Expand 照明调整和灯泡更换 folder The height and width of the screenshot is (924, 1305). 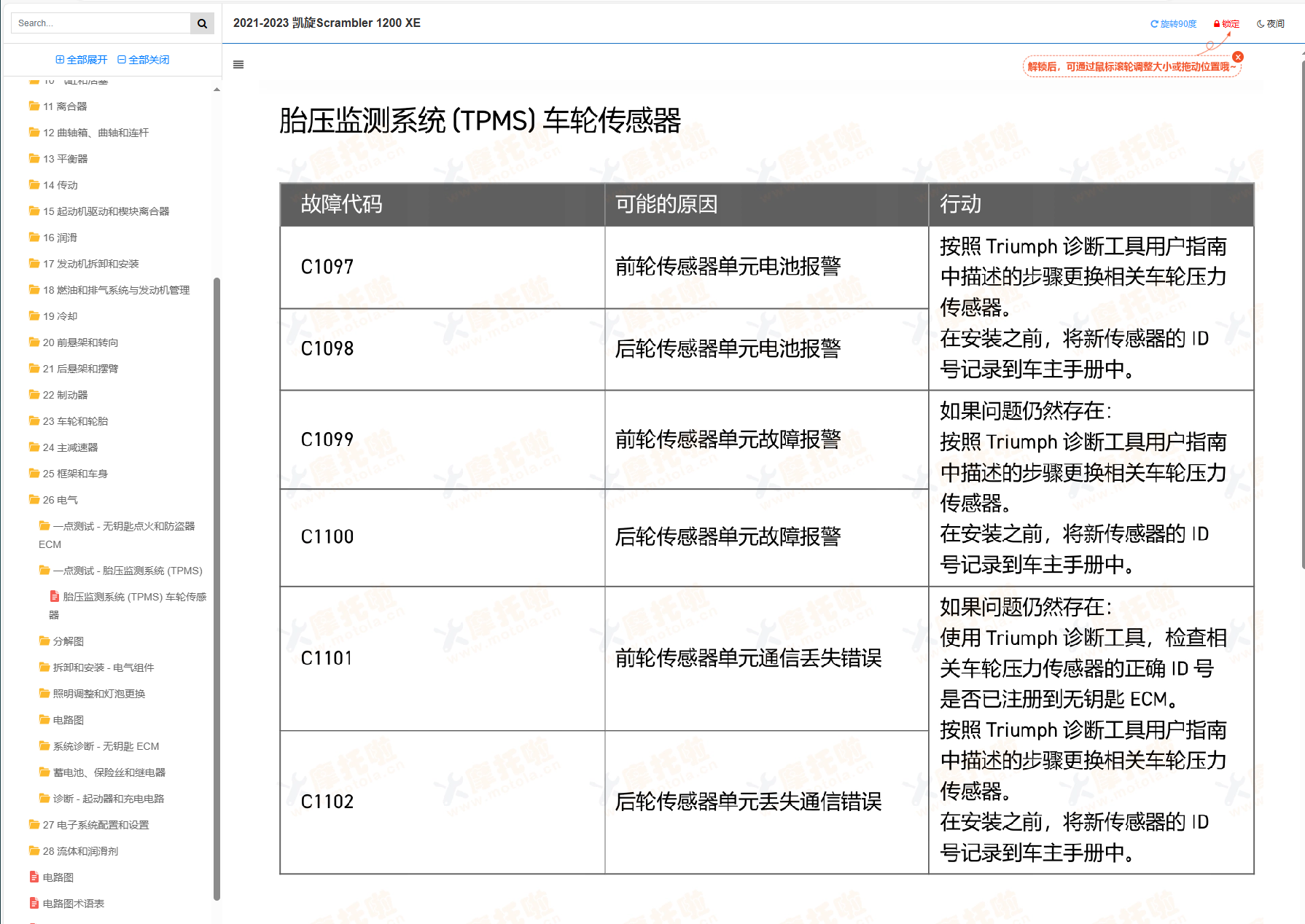click(x=93, y=694)
